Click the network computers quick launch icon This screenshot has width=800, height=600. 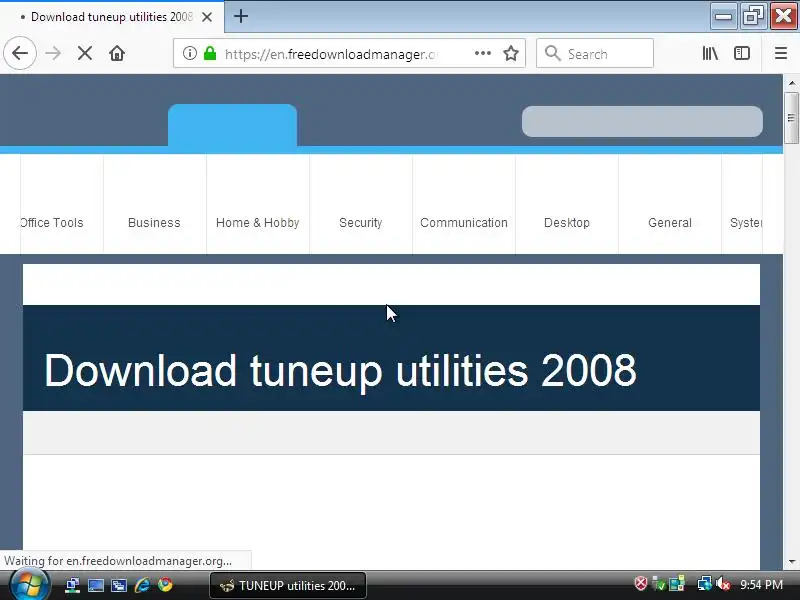pos(72,585)
